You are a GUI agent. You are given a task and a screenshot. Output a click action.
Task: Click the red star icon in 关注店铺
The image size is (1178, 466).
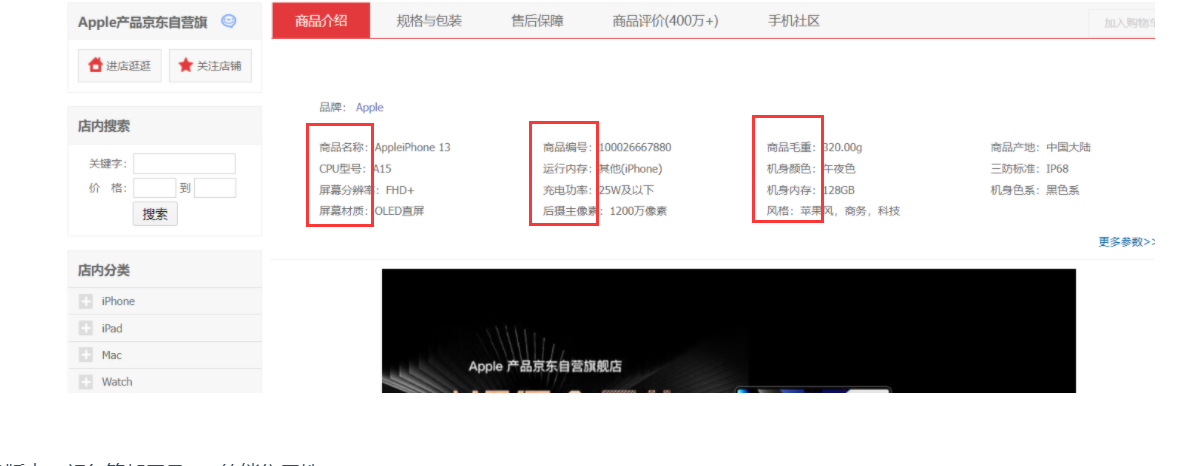(x=186, y=65)
